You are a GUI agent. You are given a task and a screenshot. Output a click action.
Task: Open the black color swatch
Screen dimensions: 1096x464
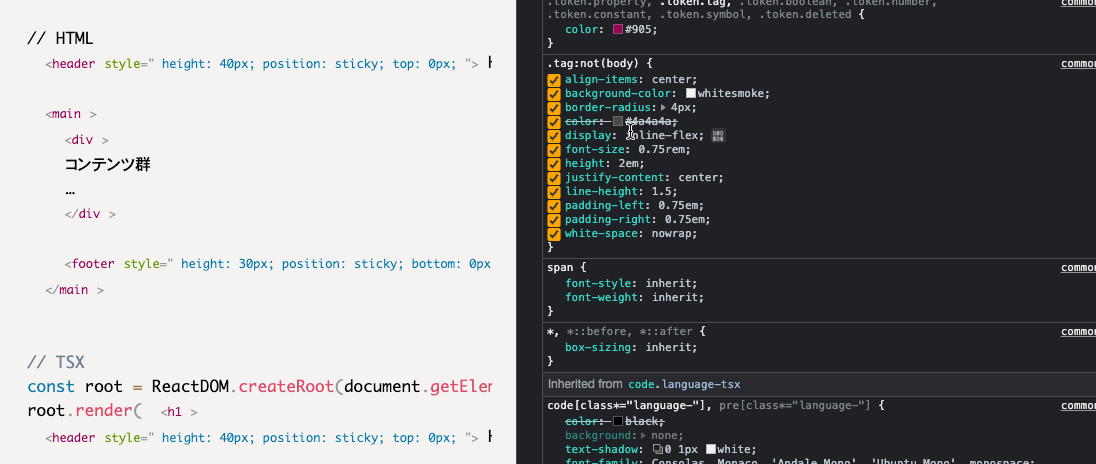click(617, 421)
